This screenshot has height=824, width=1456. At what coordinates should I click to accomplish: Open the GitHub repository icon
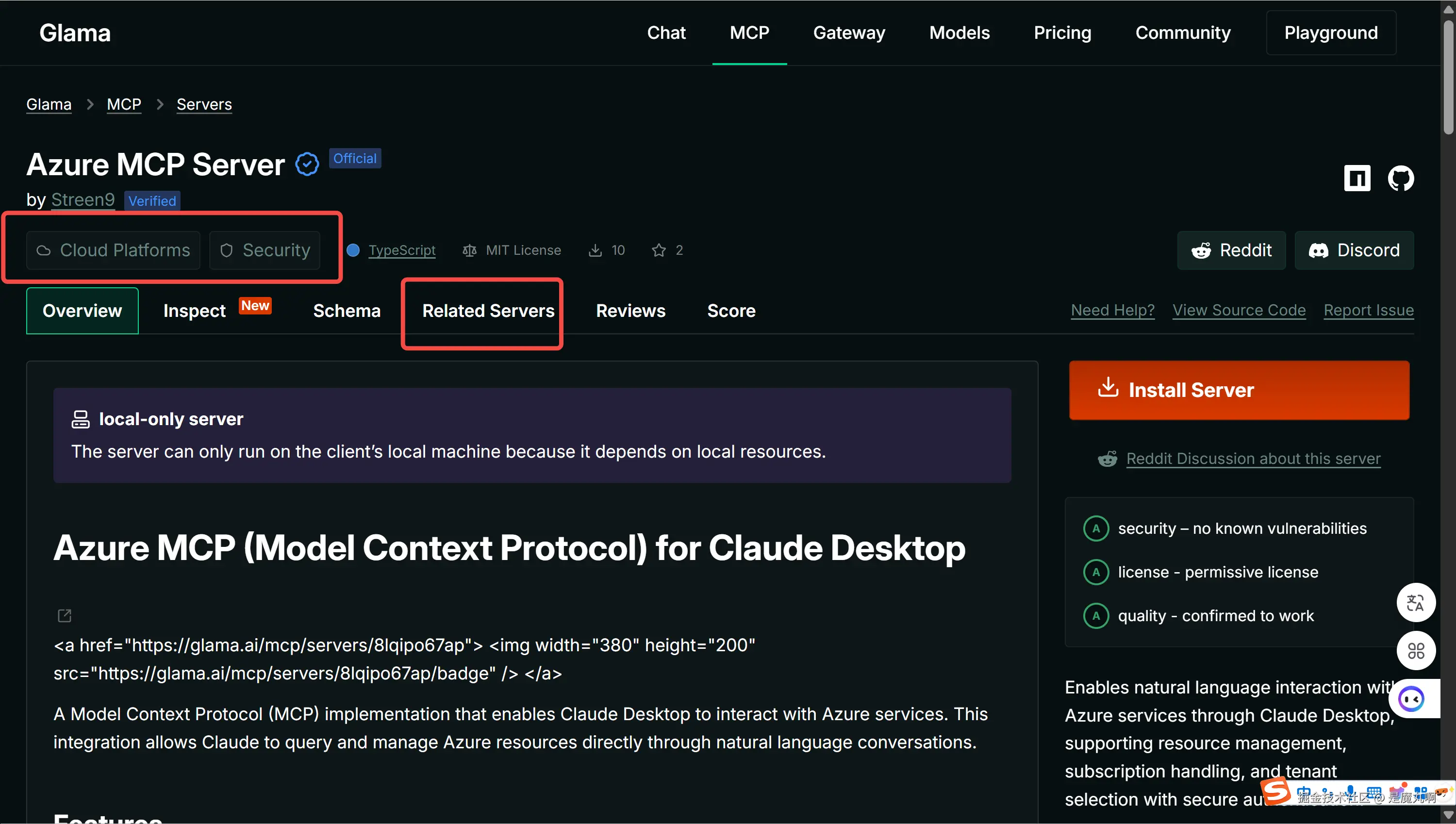[x=1401, y=178]
